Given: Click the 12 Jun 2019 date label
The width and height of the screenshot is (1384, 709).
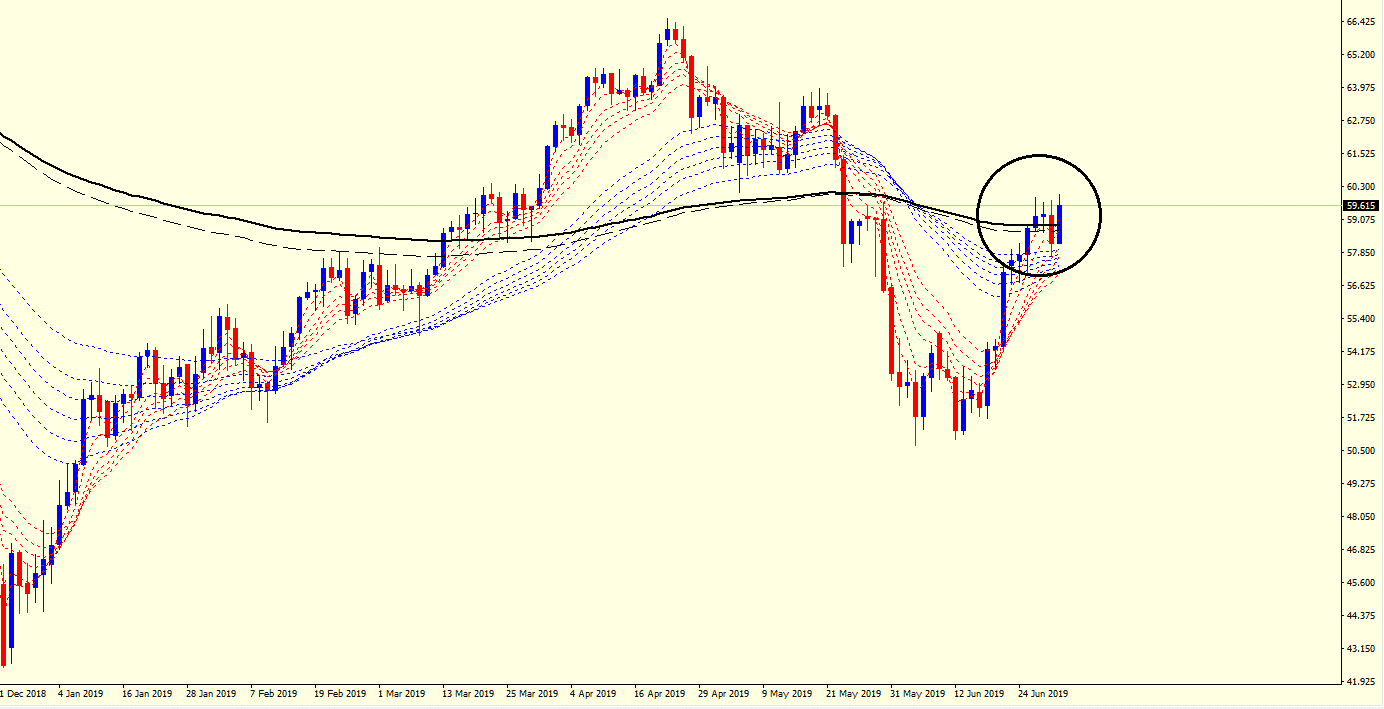Looking at the screenshot, I should click(x=980, y=693).
